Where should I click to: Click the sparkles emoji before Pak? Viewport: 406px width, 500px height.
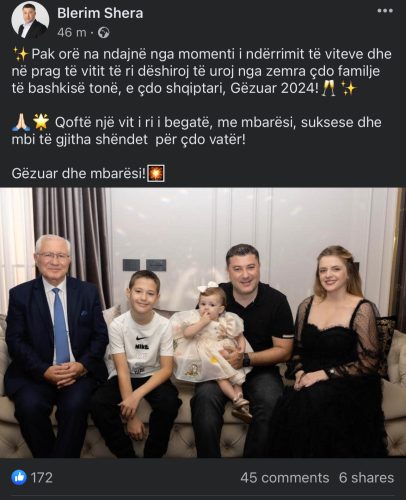tap(21, 55)
